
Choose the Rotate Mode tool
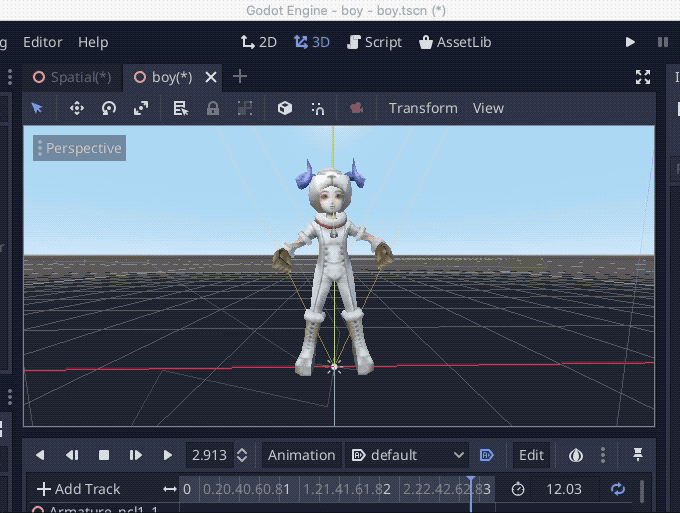109,108
